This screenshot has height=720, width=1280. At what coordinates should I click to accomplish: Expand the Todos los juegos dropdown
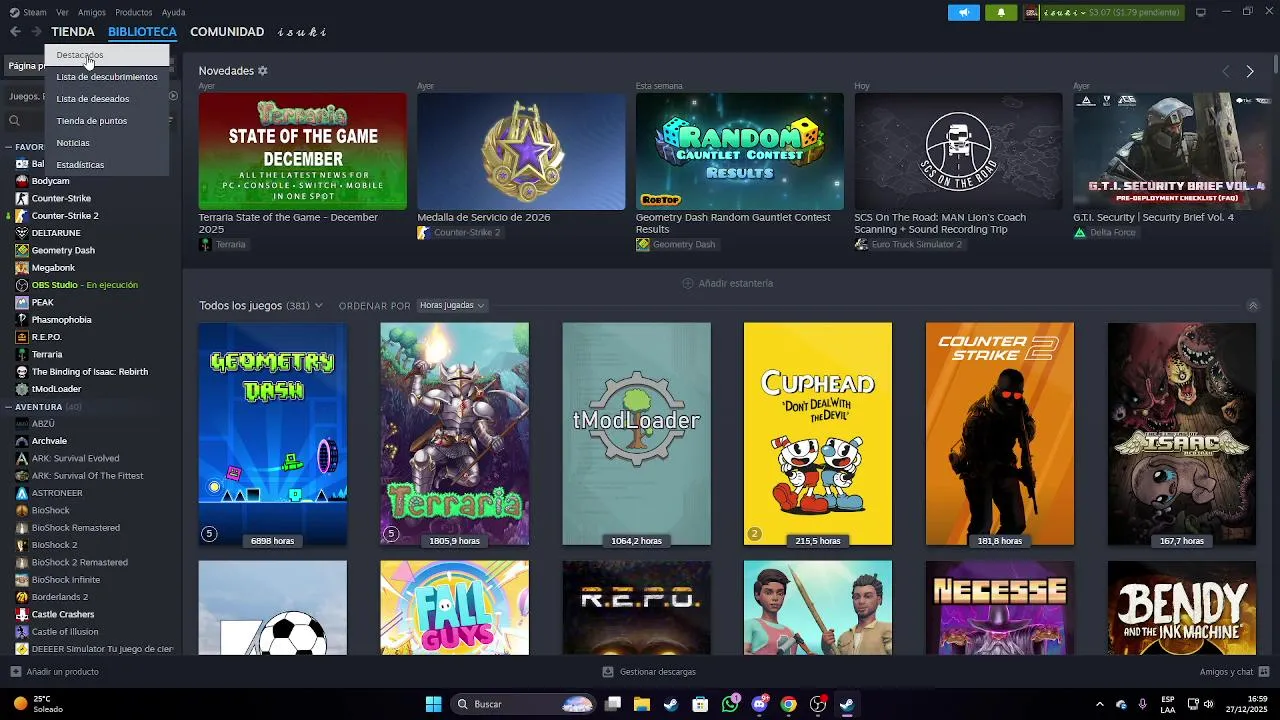pyautogui.click(x=319, y=305)
